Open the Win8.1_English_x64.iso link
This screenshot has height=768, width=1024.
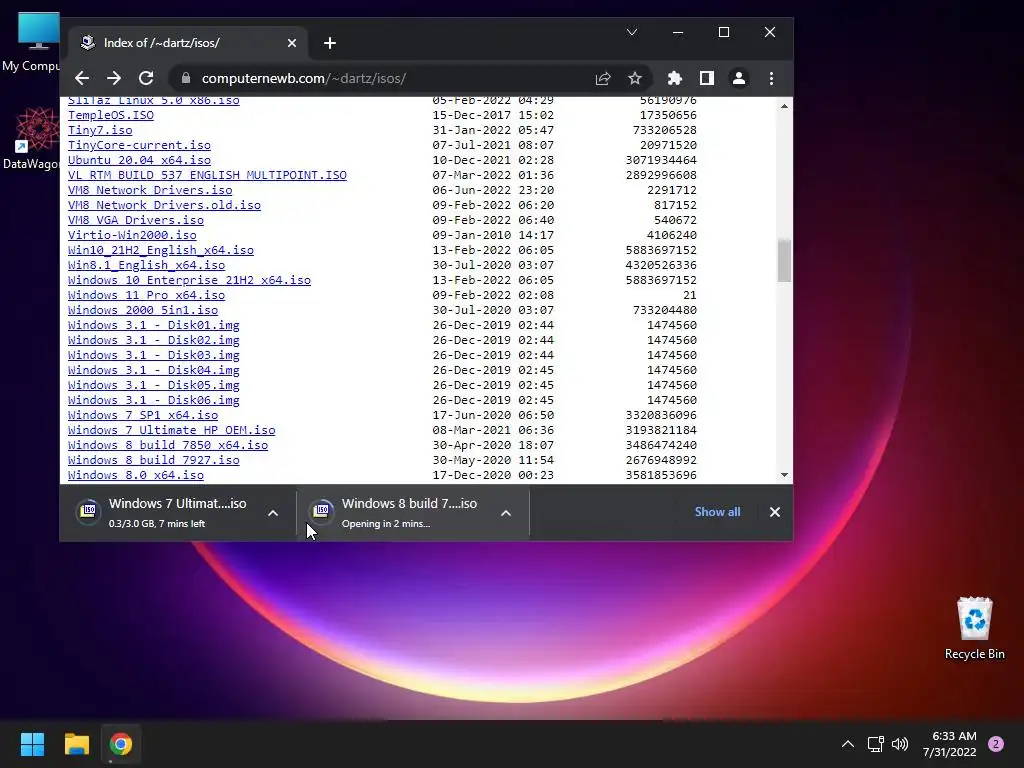pyautogui.click(x=146, y=265)
